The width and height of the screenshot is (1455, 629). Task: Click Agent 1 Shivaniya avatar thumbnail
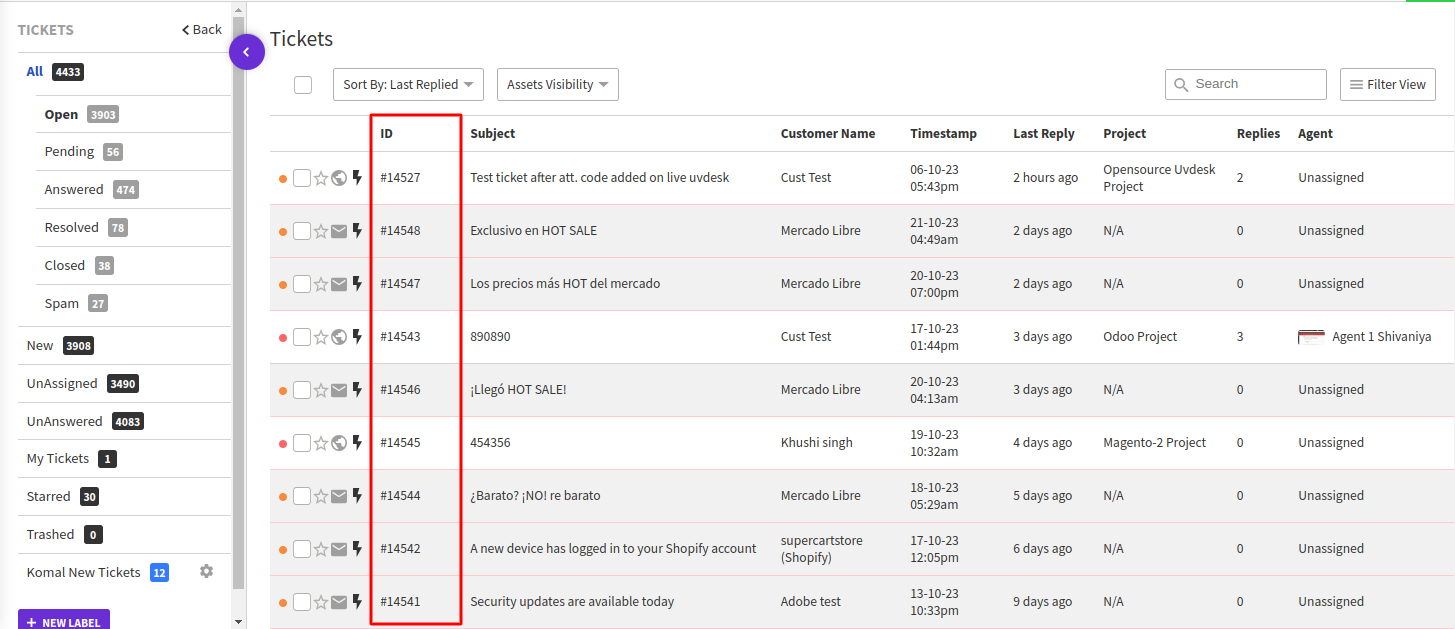1311,337
